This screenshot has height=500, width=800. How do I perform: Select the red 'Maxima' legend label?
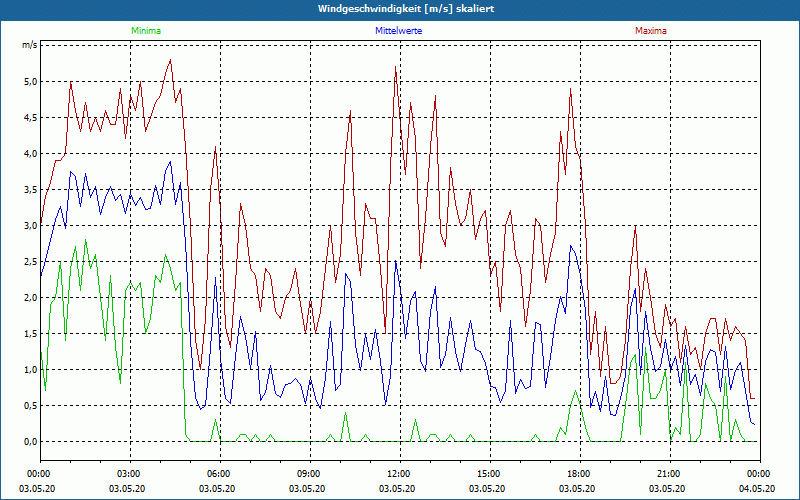(x=651, y=31)
